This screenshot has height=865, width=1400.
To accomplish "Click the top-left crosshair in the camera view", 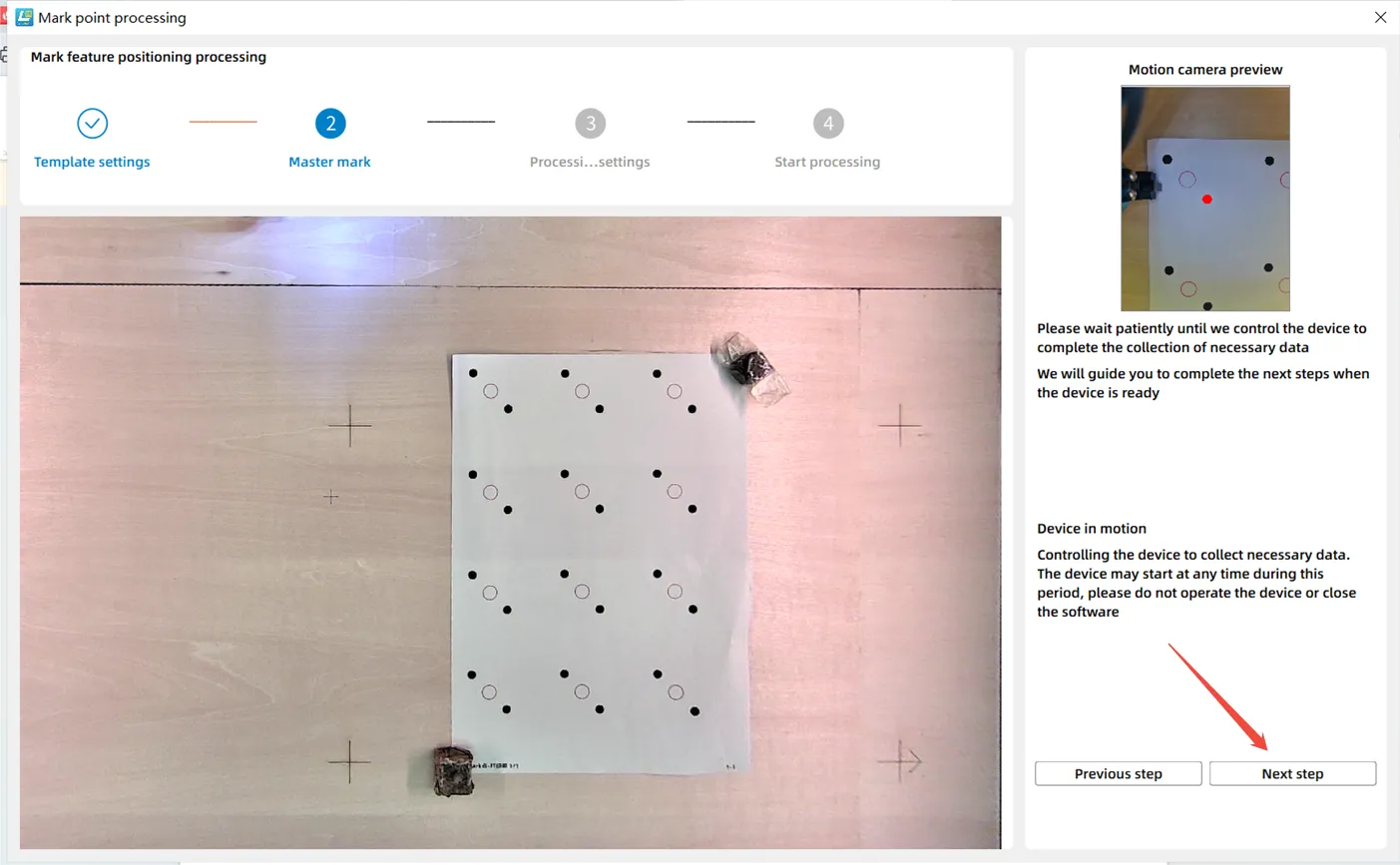I will tap(350, 425).
